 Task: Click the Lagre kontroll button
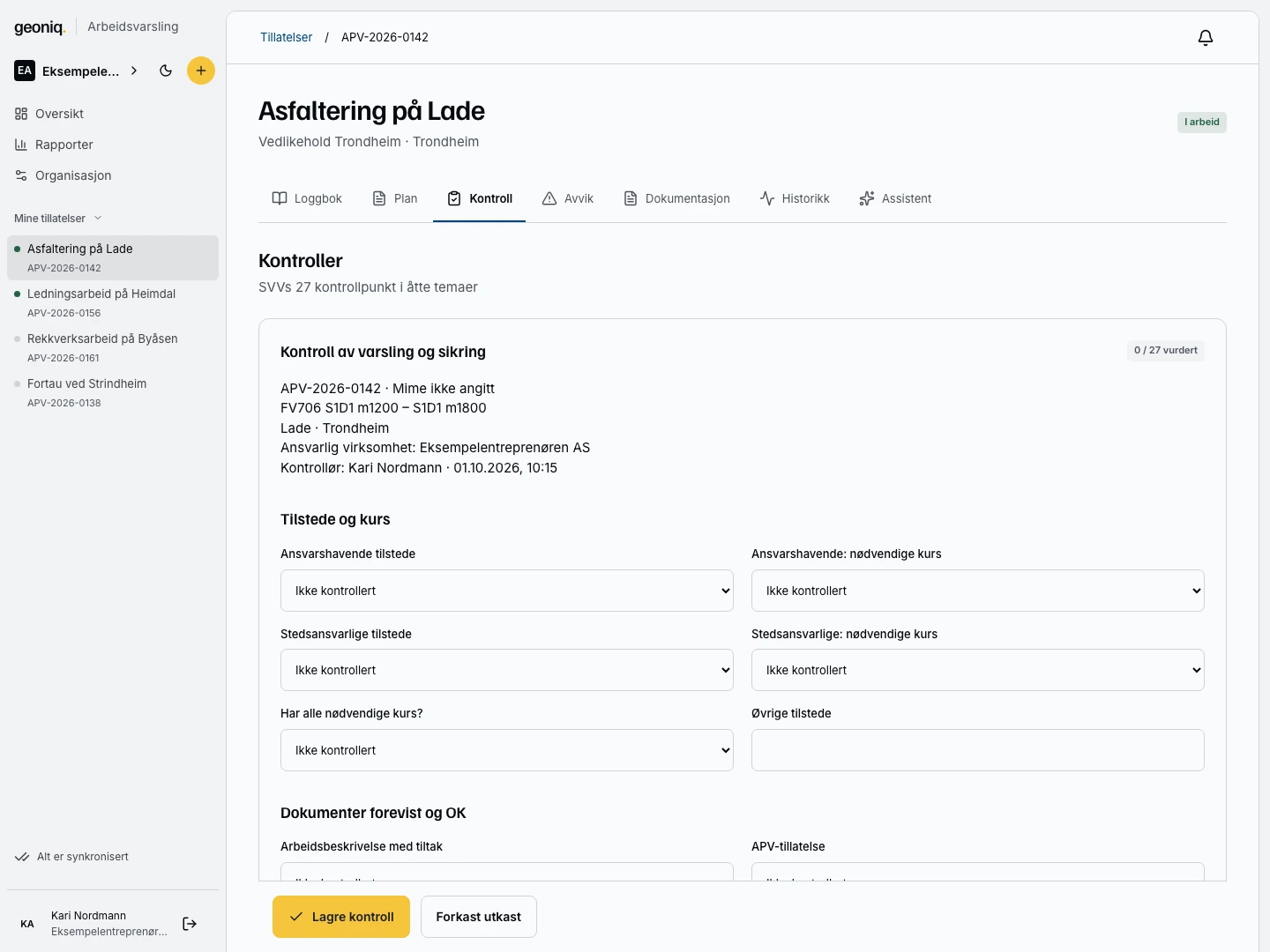[x=341, y=917]
